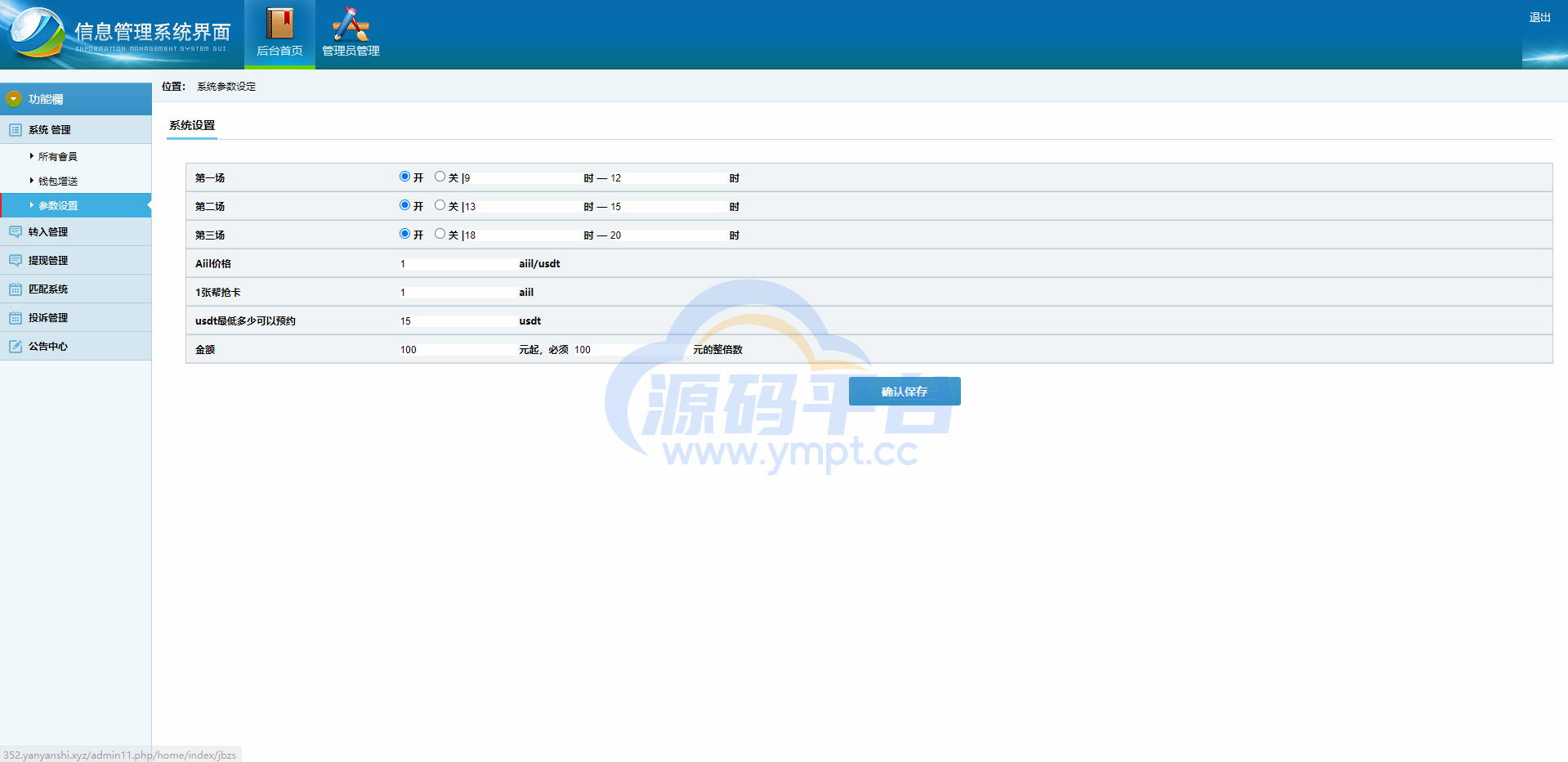Click the 公告中心 edit icon
The width and height of the screenshot is (1568, 762).
[x=16, y=347]
